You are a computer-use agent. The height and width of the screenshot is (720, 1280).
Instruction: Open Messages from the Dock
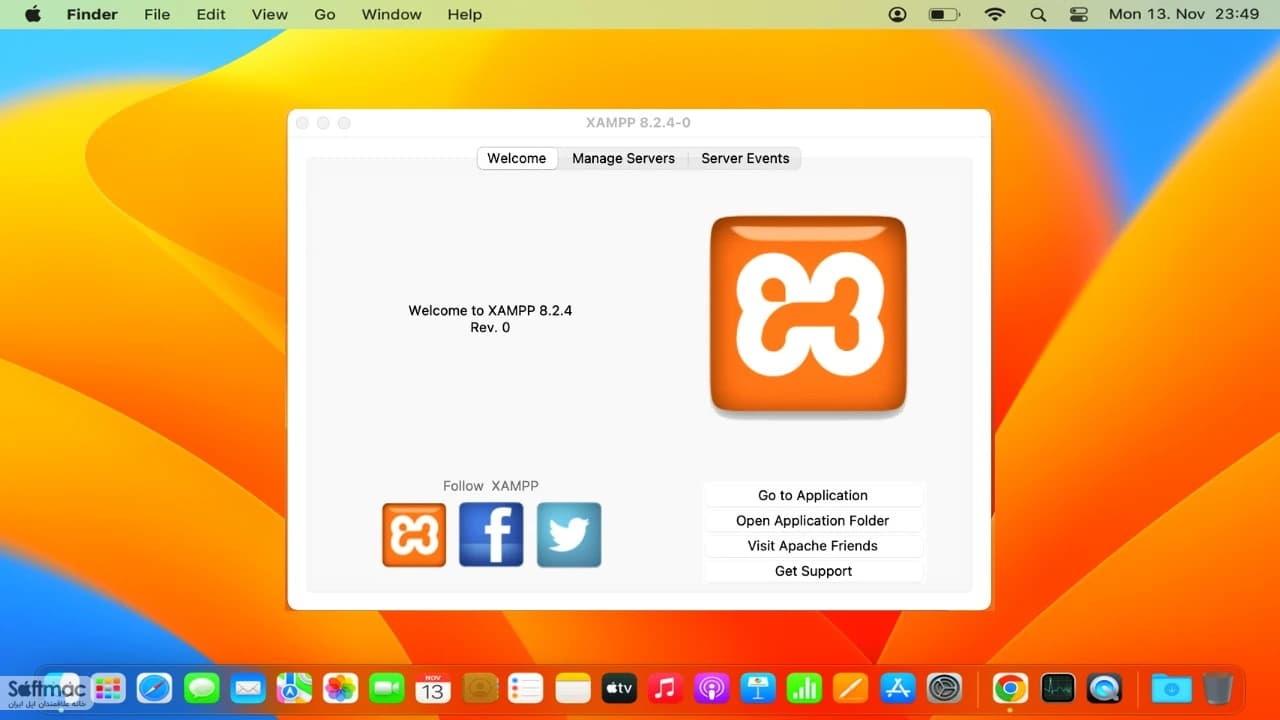coord(201,688)
